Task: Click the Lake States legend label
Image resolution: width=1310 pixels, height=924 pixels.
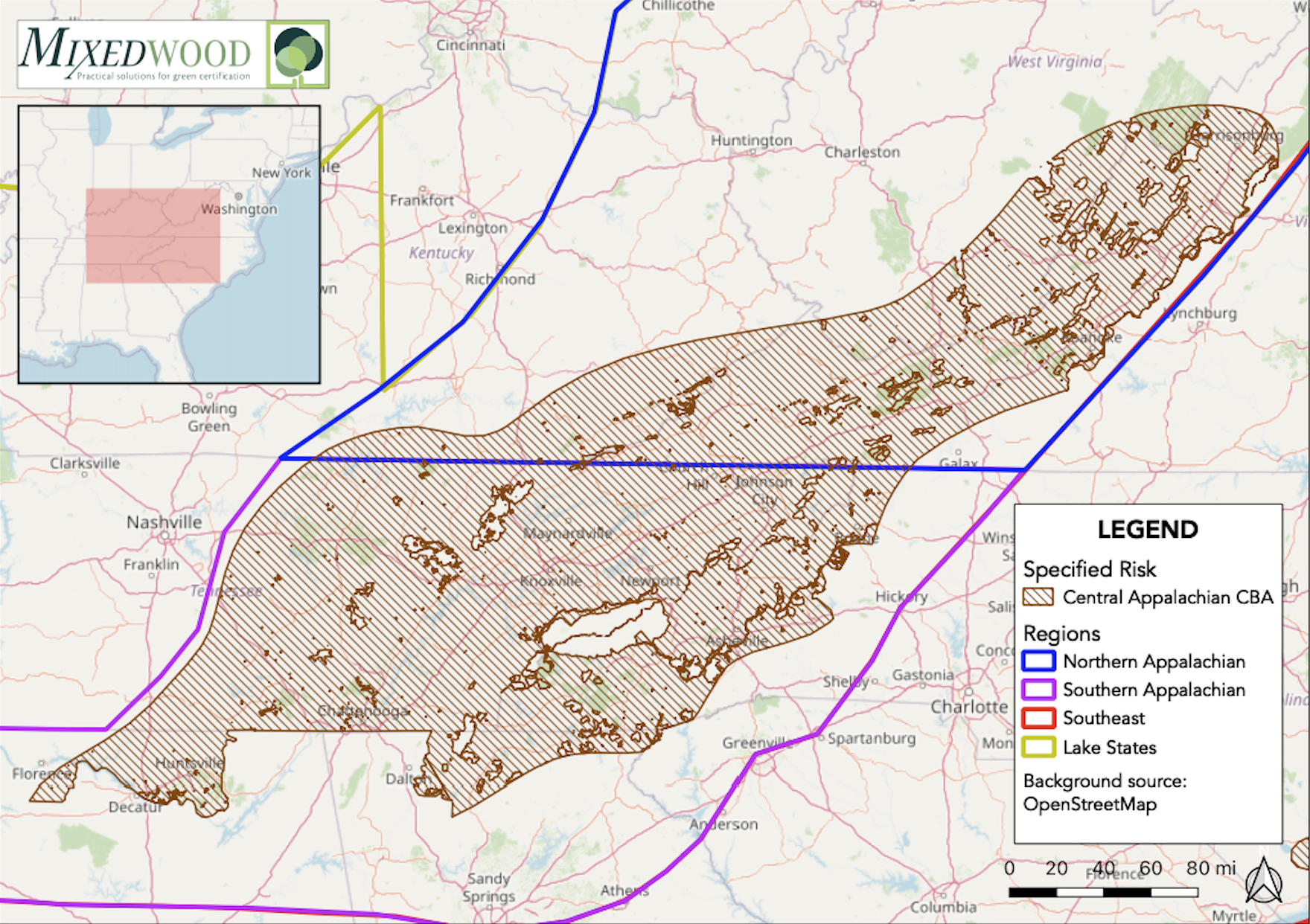Action: (x=1110, y=748)
